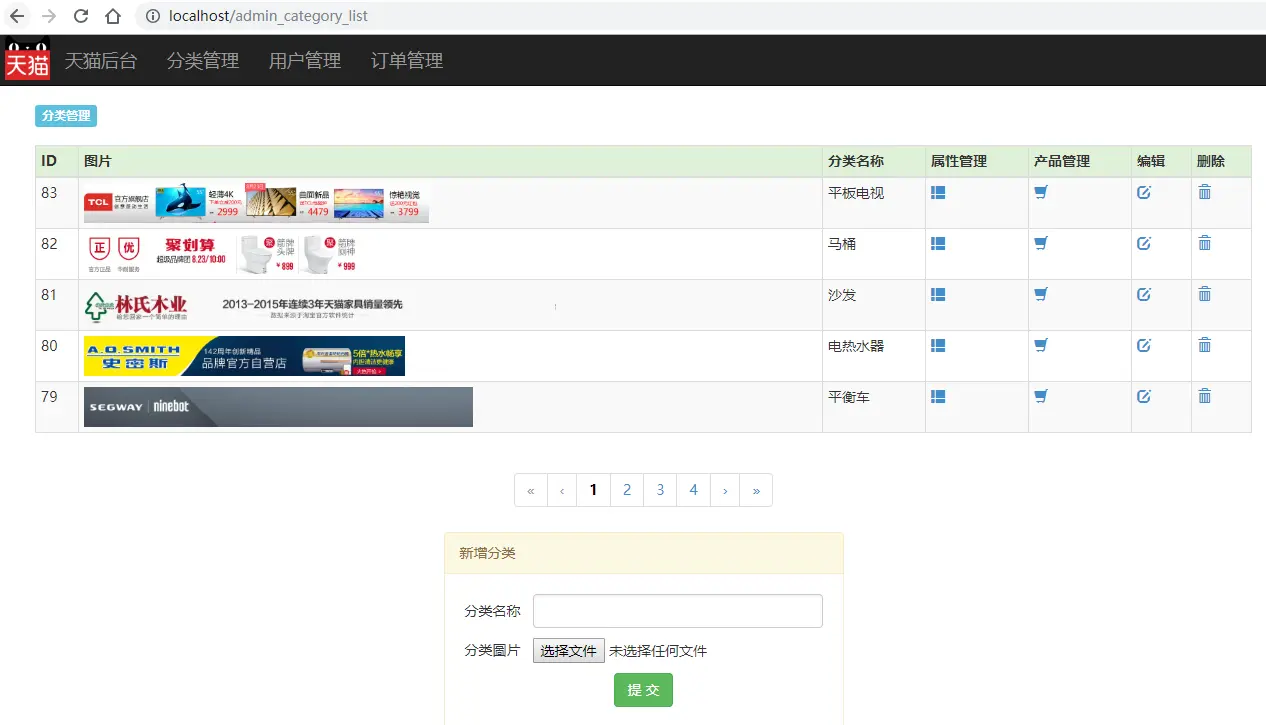Click the A.O.Smith banner thumbnail
The height and width of the screenshot is (725, 1266).
244,356
